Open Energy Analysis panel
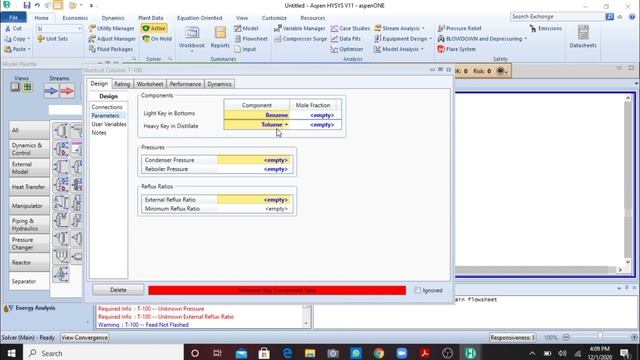640x360 pixels. [30, 308]
